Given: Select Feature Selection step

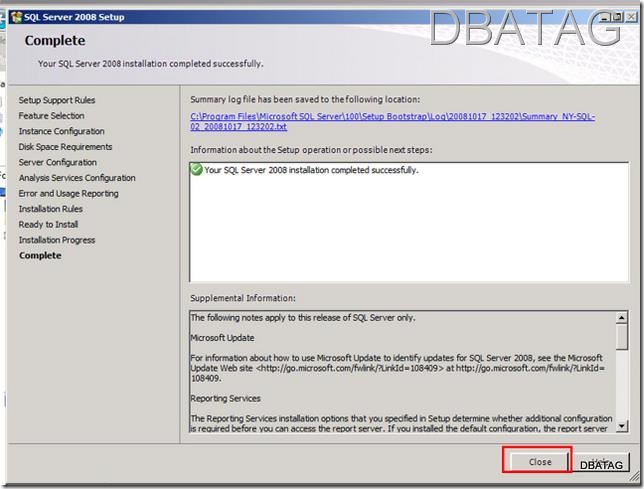Looking at the screenshot, I should pyautogui.click(x=51, y=116).
